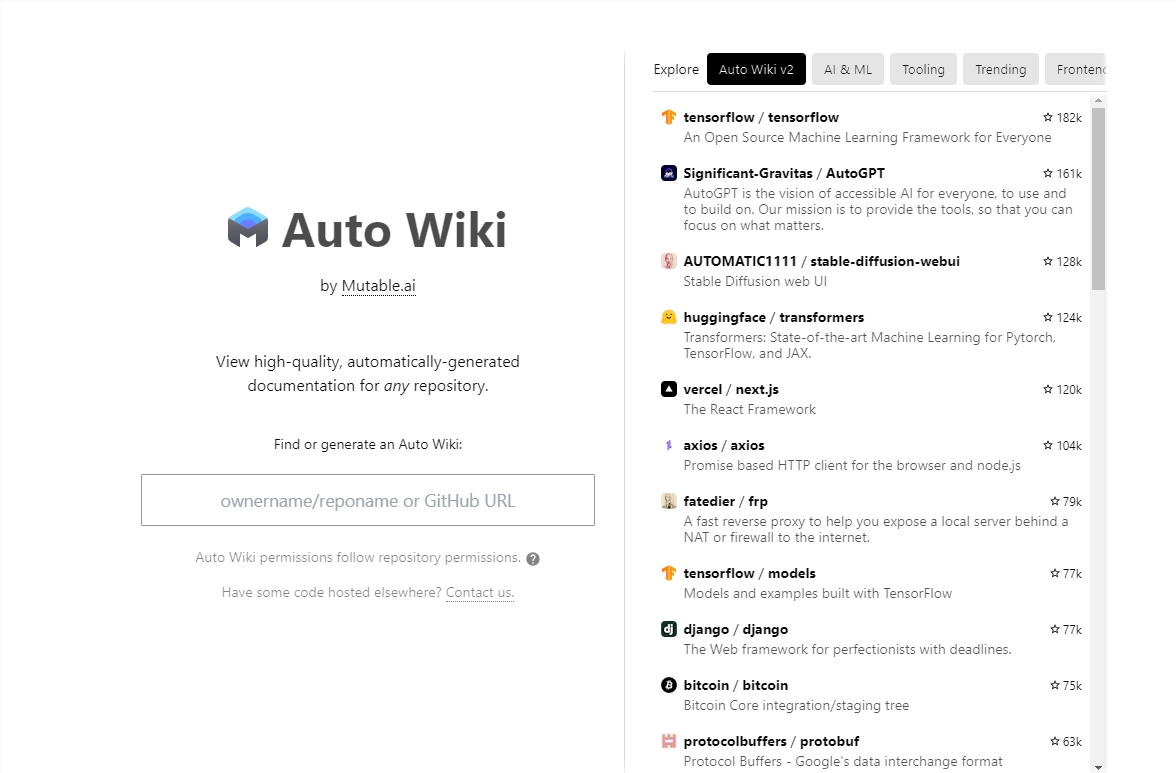This screenshot has width=1176, height=773.
Task: Click the Contact us link
Action: point(479,592)
